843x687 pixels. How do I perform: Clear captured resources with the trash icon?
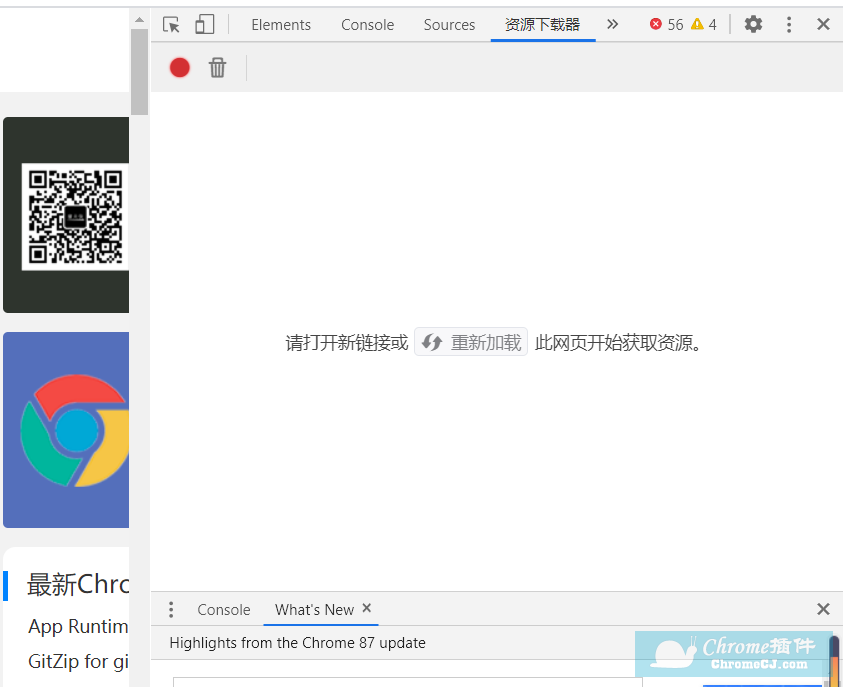click(218, 68)
